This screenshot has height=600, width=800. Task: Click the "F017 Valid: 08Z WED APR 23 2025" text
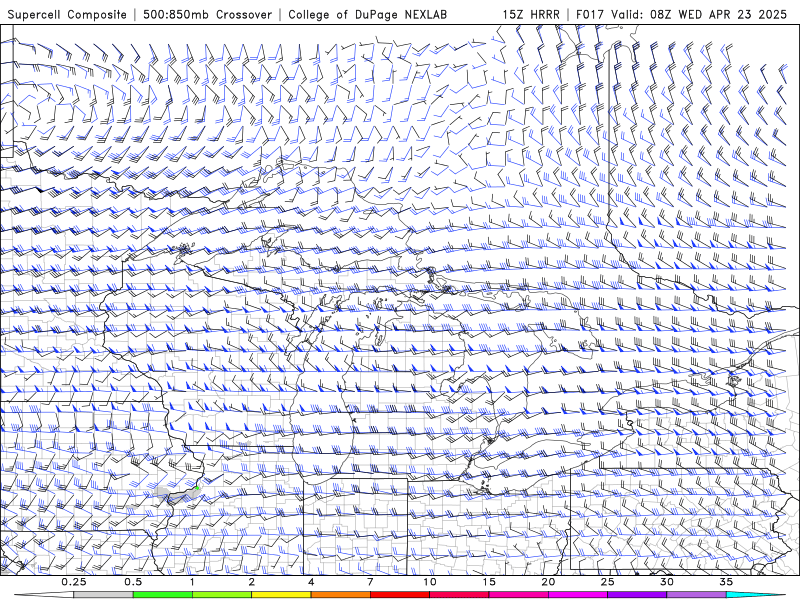681,14
